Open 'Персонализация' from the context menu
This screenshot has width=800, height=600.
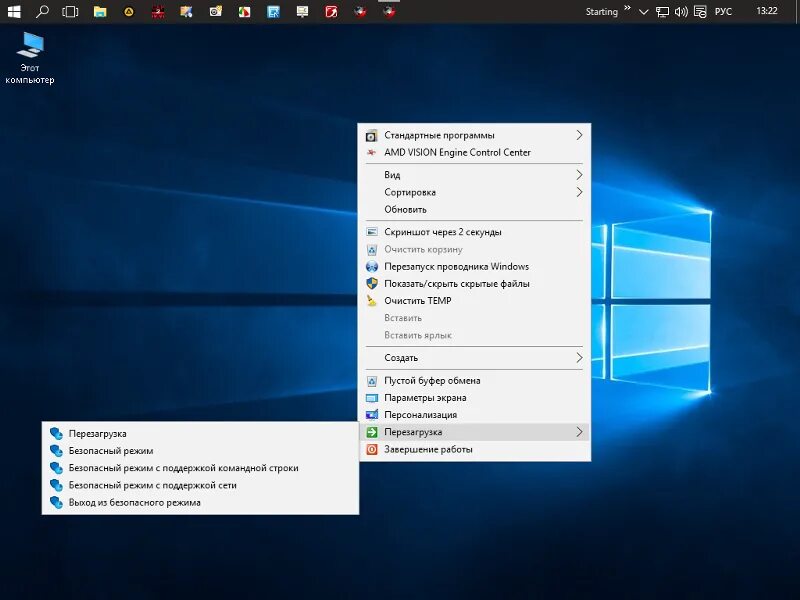coord(474,415)
